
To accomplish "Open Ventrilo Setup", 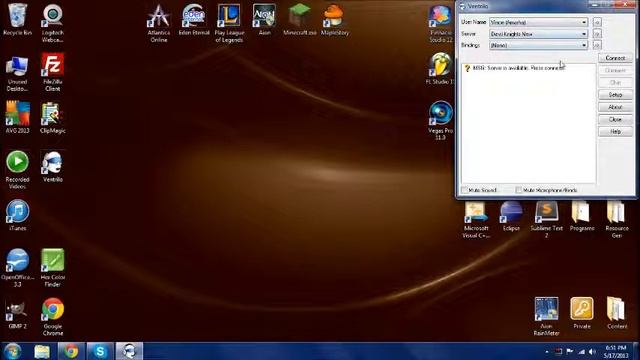I will pyautogui.click(x=615, y=95).
